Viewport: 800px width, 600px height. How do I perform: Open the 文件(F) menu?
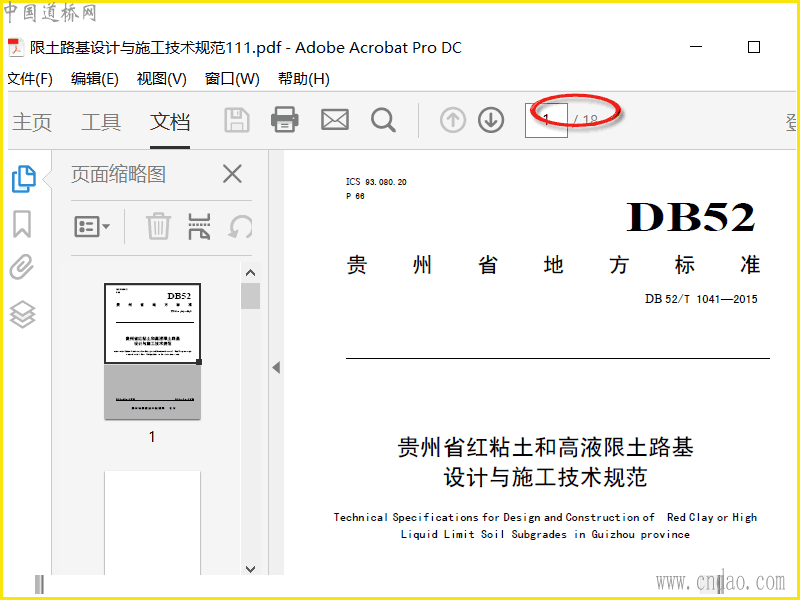[x=30, y=79]
